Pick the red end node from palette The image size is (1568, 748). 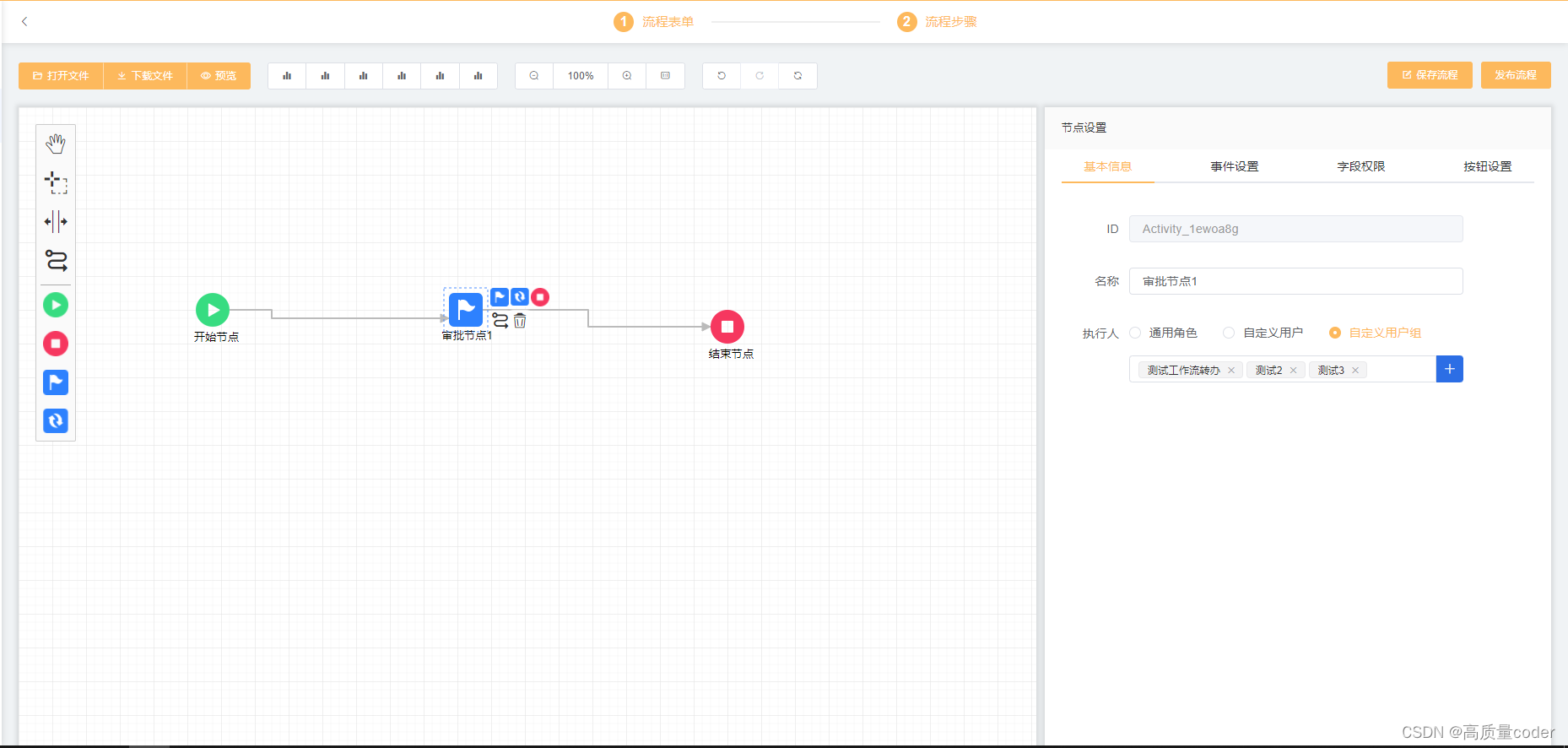[56, 344]
